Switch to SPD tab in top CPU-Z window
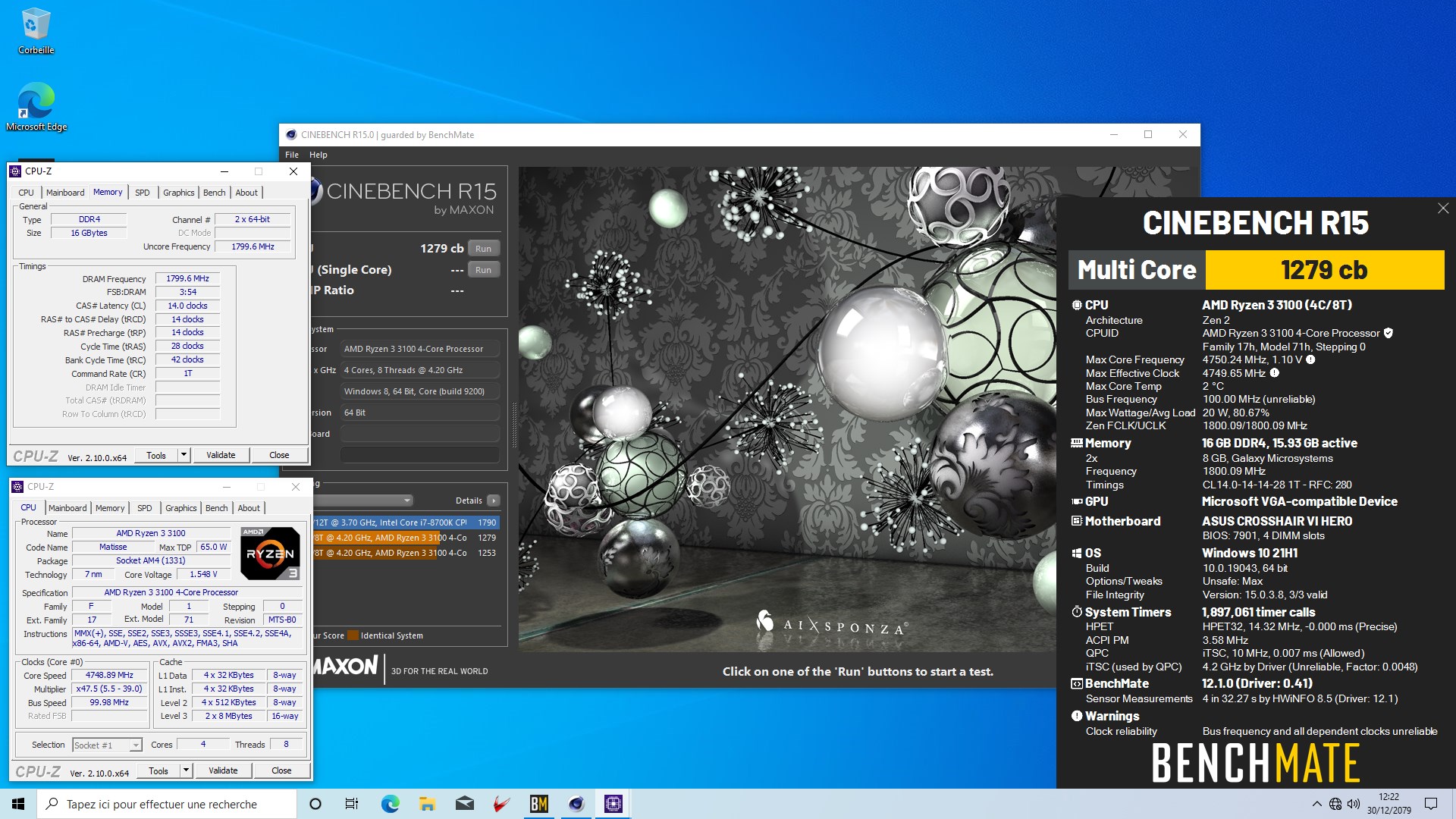This screenshot has height=819, width=1456. [143, 193]
